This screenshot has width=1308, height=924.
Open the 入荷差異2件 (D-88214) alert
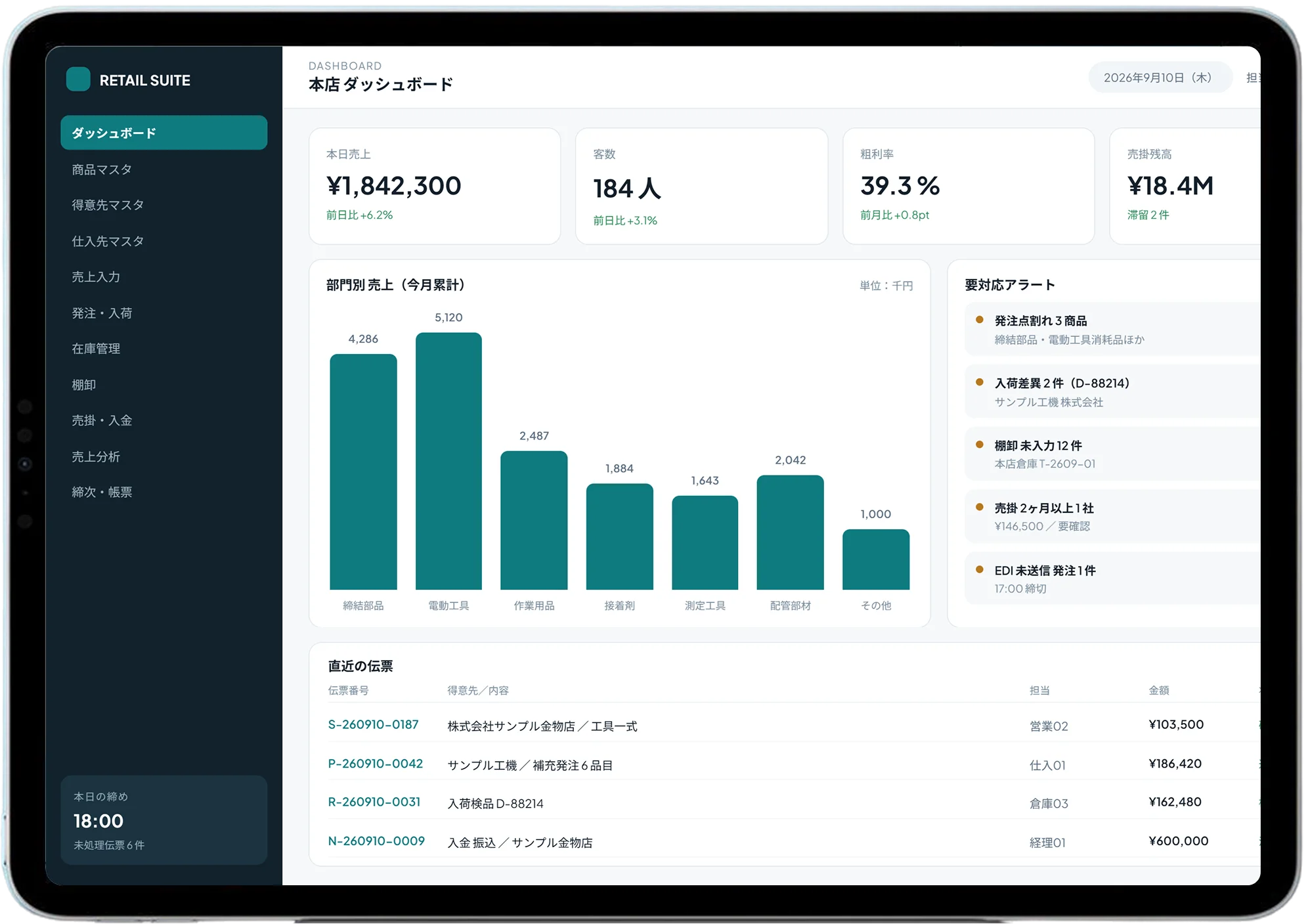[1112, 391]
